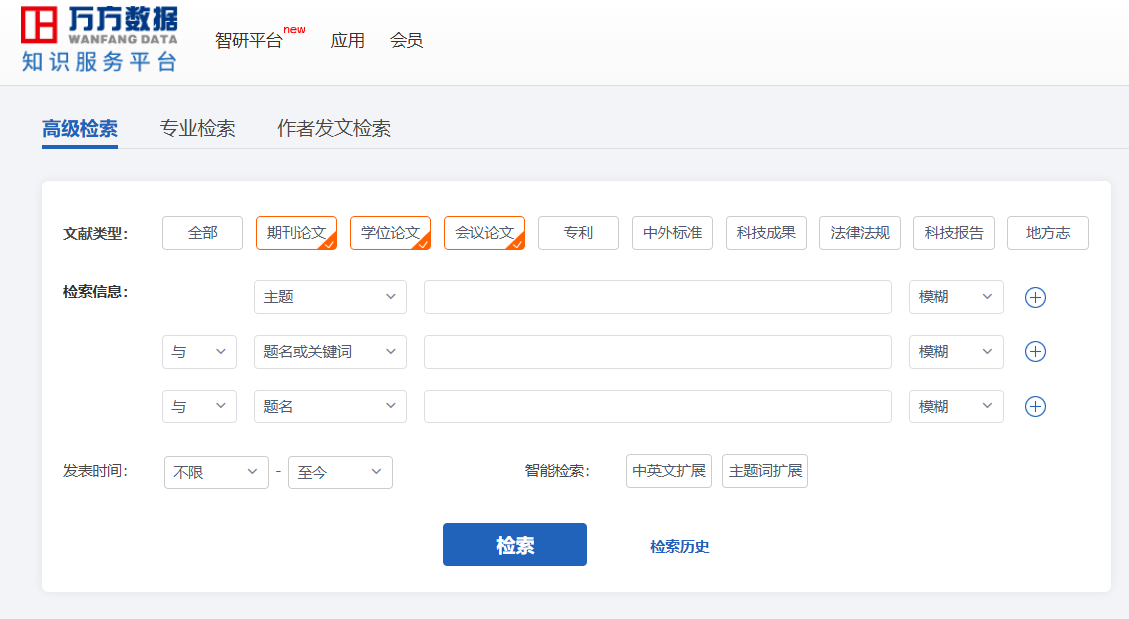
Task: Open the 智研平台 menu item
Action: coord(249,41)
